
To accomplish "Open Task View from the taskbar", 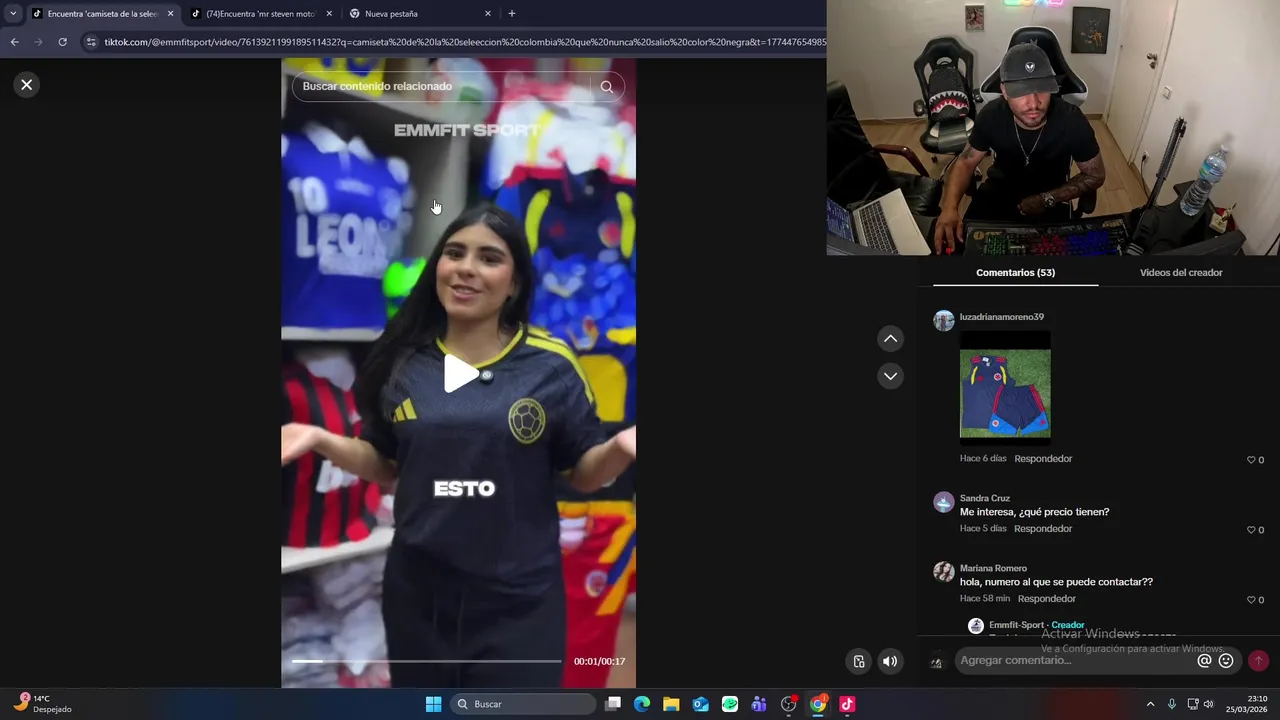I will click(x=613, y=704).
